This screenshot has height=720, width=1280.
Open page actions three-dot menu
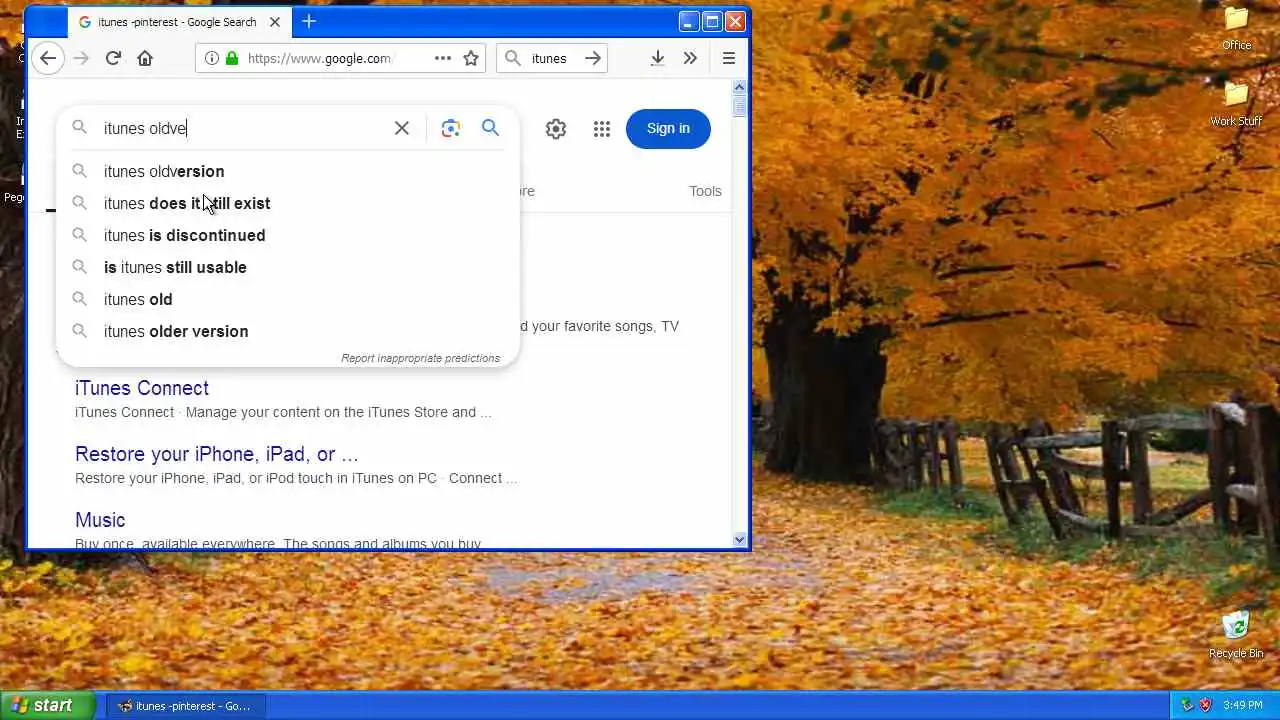click(x=442, y=58)
